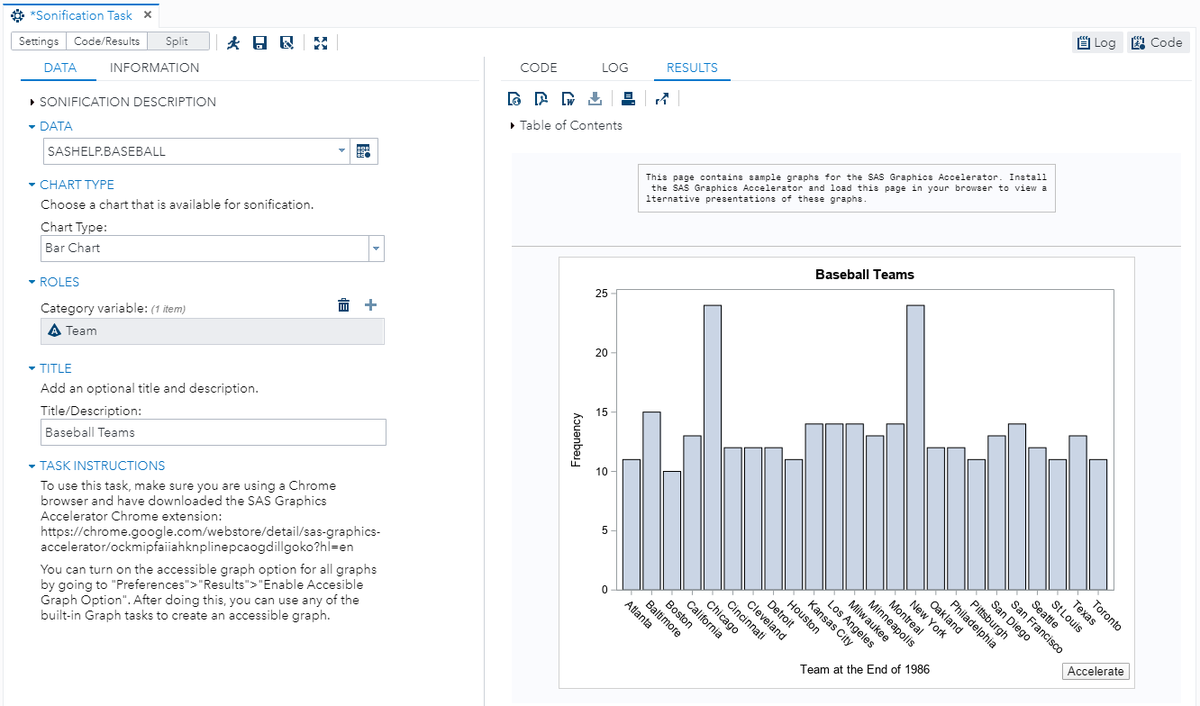Click the Save As icon
This screenshot has width=1200, height=706.
tap(287, 42)
